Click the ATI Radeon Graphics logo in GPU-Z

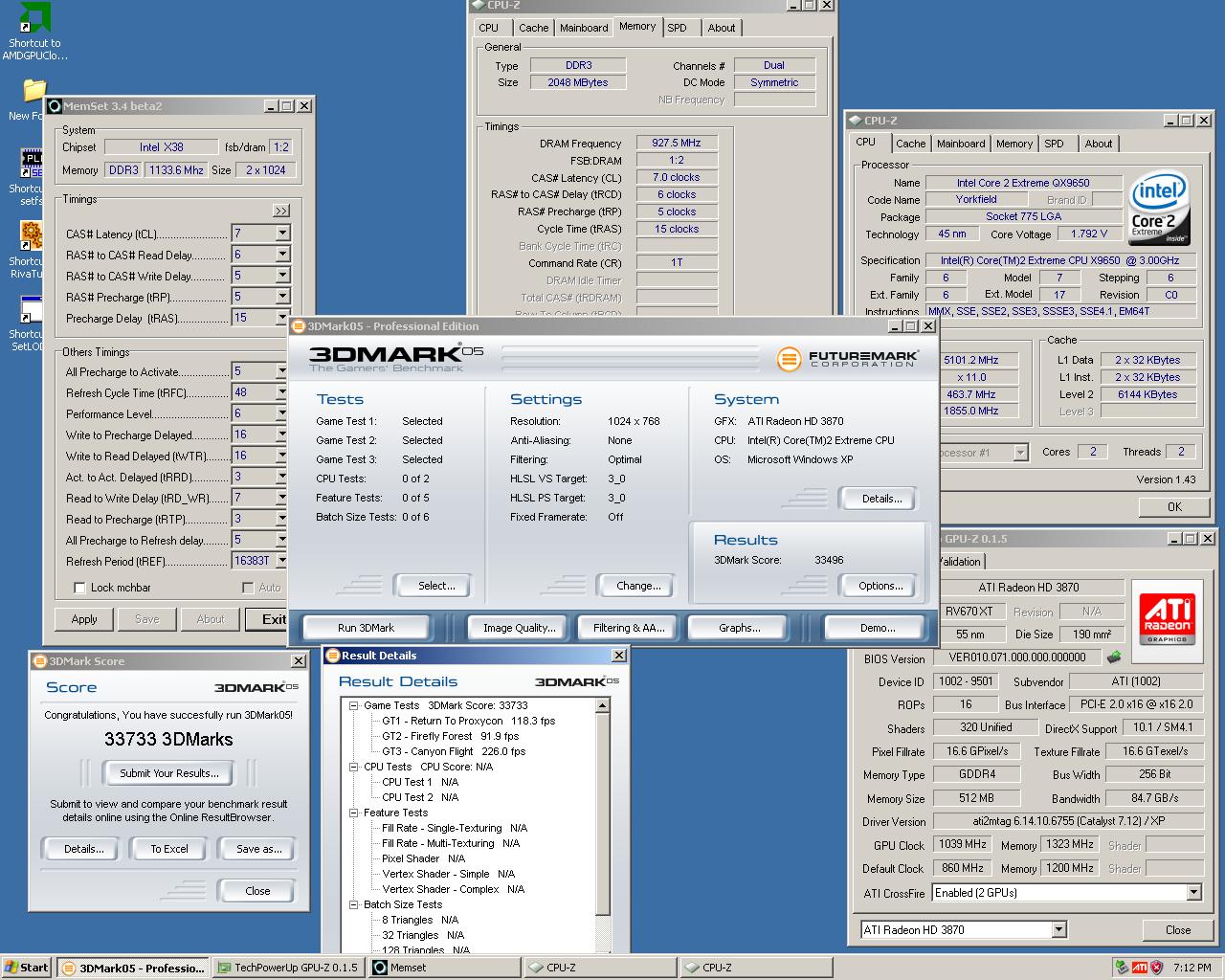(1169, 621)
